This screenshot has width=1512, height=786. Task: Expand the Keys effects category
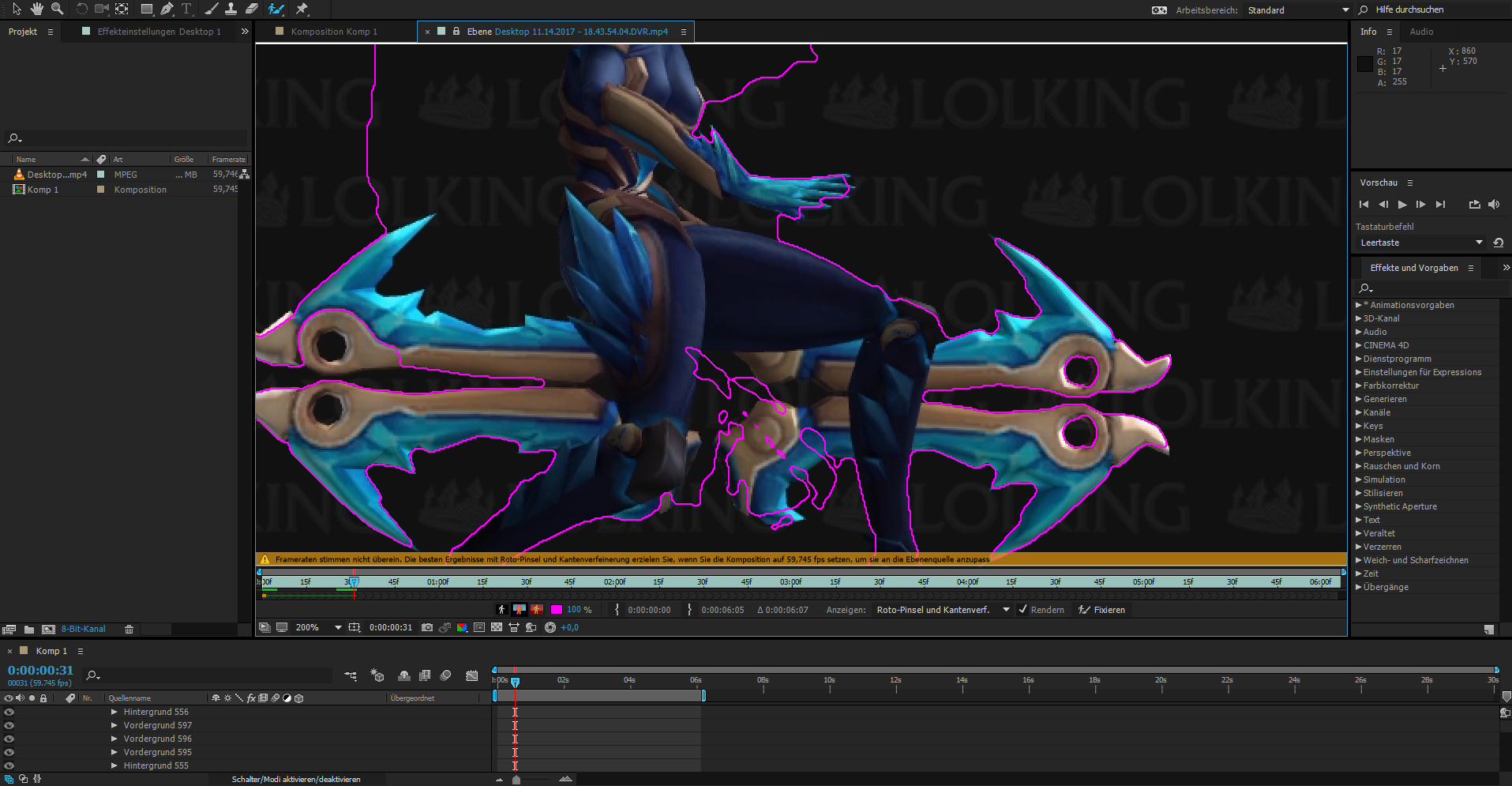pyautogui.click(x=1359, y=426)
